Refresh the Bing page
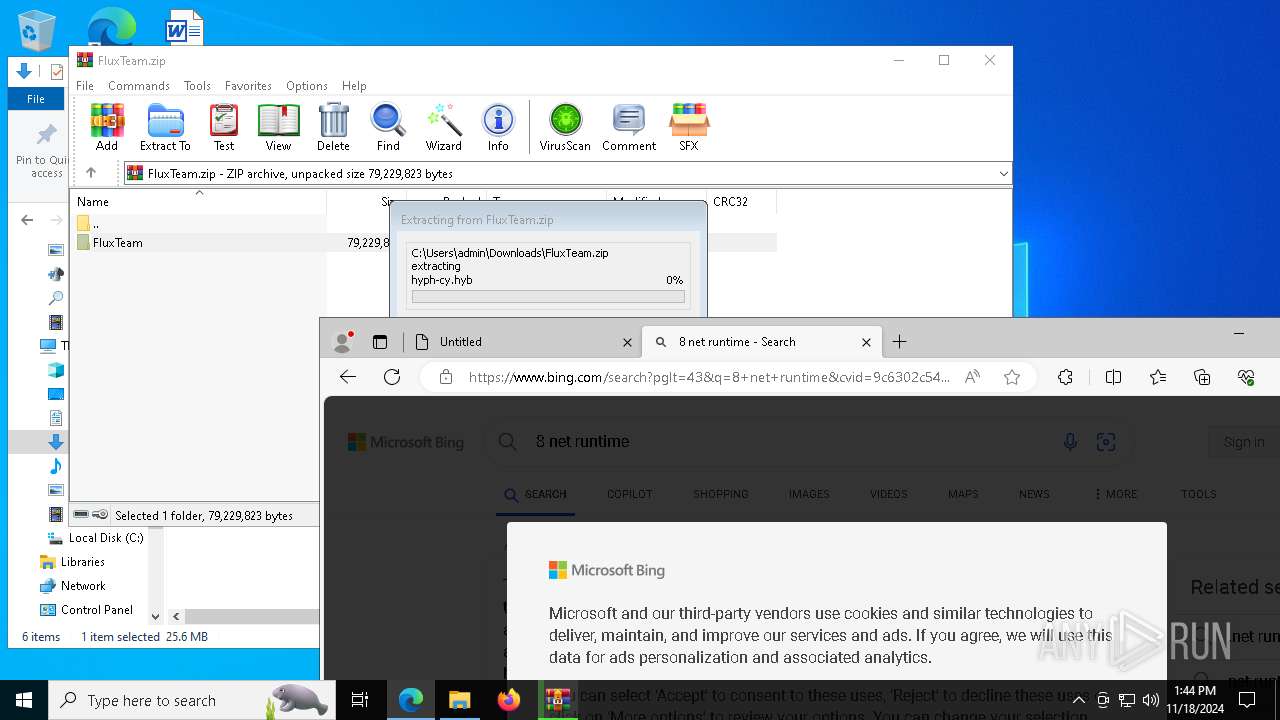Image resolution: width=1280 pixels, height=720 pixels. pos(392,377)
